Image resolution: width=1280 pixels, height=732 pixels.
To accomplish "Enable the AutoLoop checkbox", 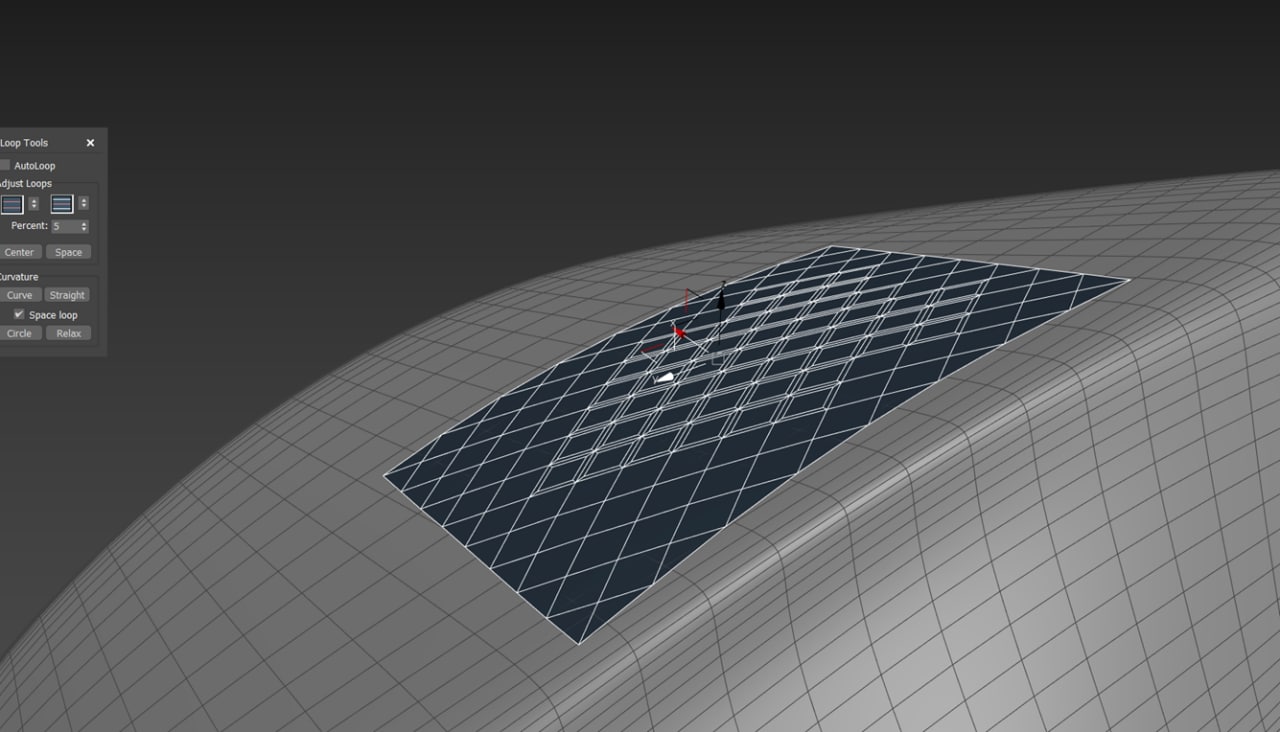I will pos(5,165).
